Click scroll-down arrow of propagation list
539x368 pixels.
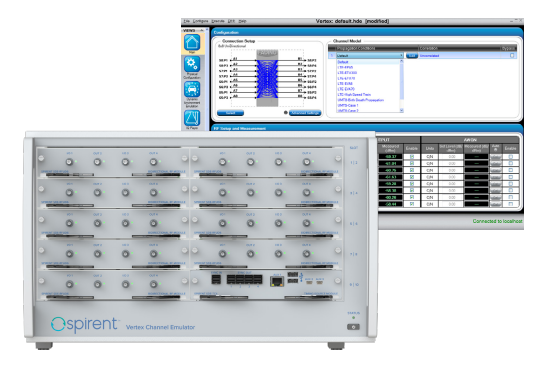coord(401,110)
